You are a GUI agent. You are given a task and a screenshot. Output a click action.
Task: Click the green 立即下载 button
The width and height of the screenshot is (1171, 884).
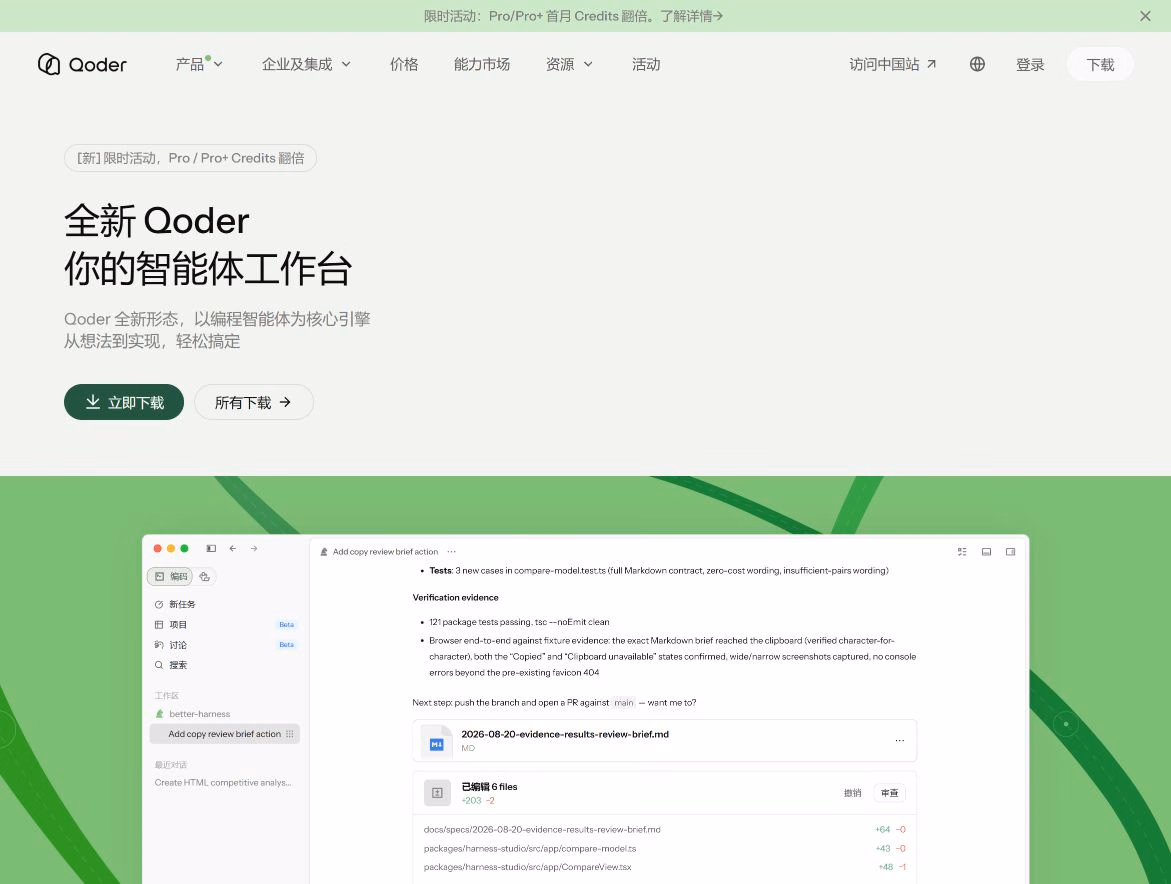click(x=124, y=402)
